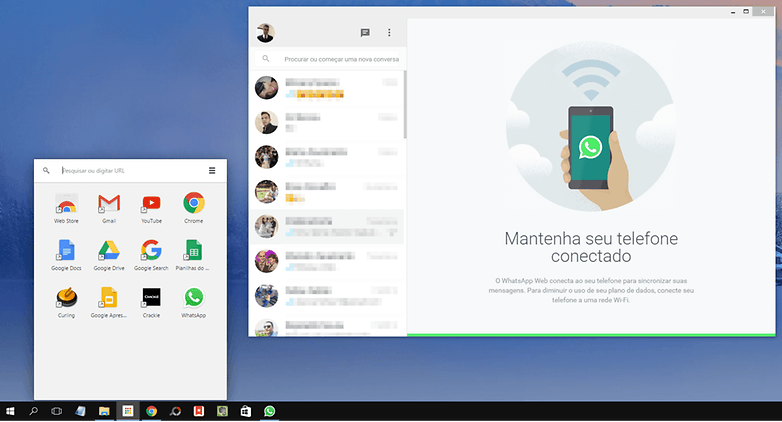Click the launcher search magnifier icon
This screenshot has height=422, width=782.
(46, 171)
